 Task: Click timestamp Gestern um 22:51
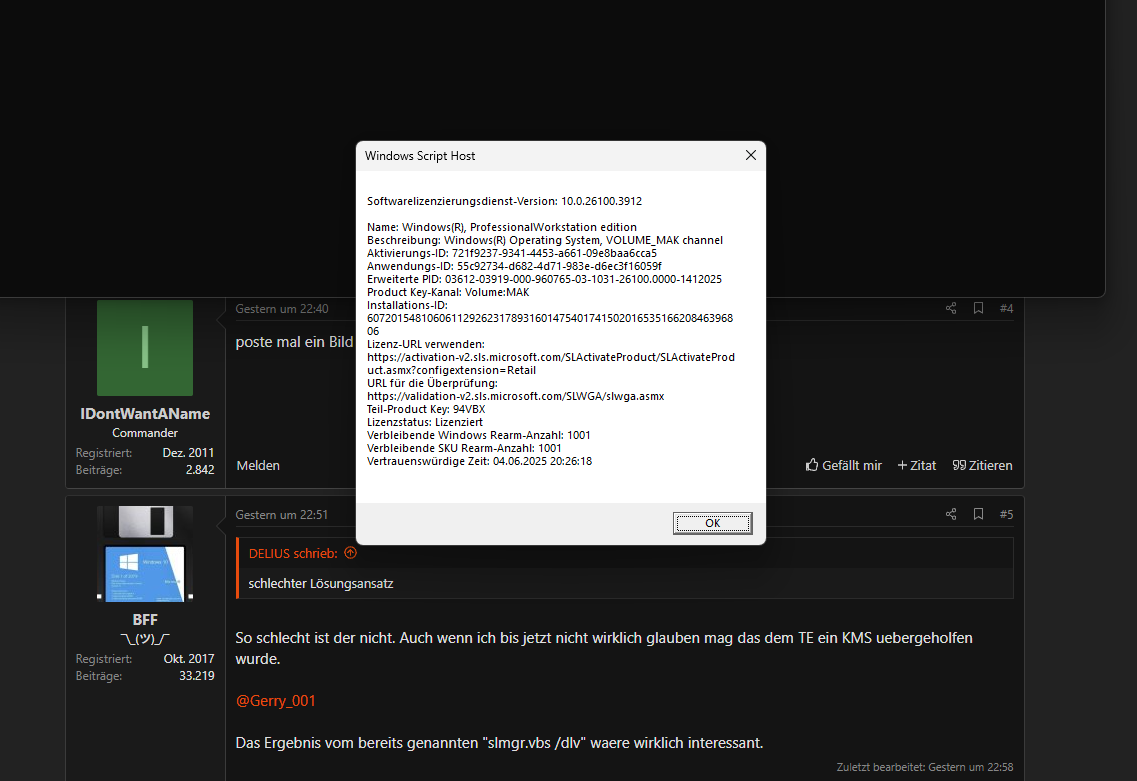pyautogui.click(x=281, y=515)
